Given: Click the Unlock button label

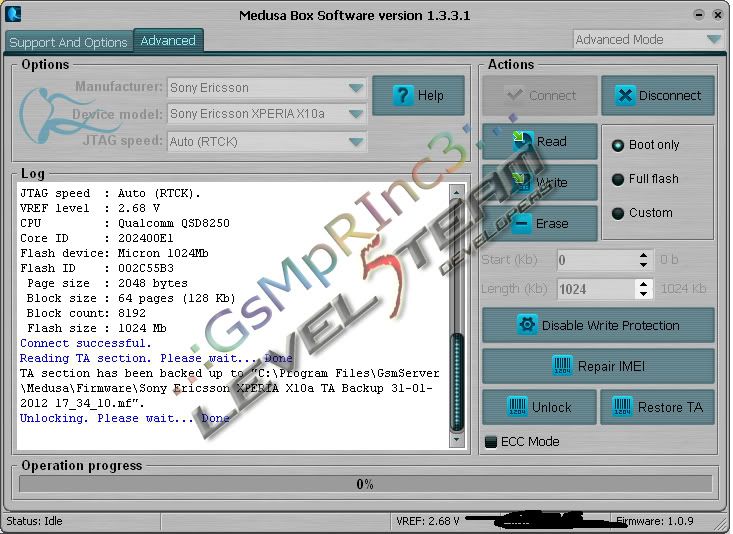Looking at the screenshot, I should point(552,407).
